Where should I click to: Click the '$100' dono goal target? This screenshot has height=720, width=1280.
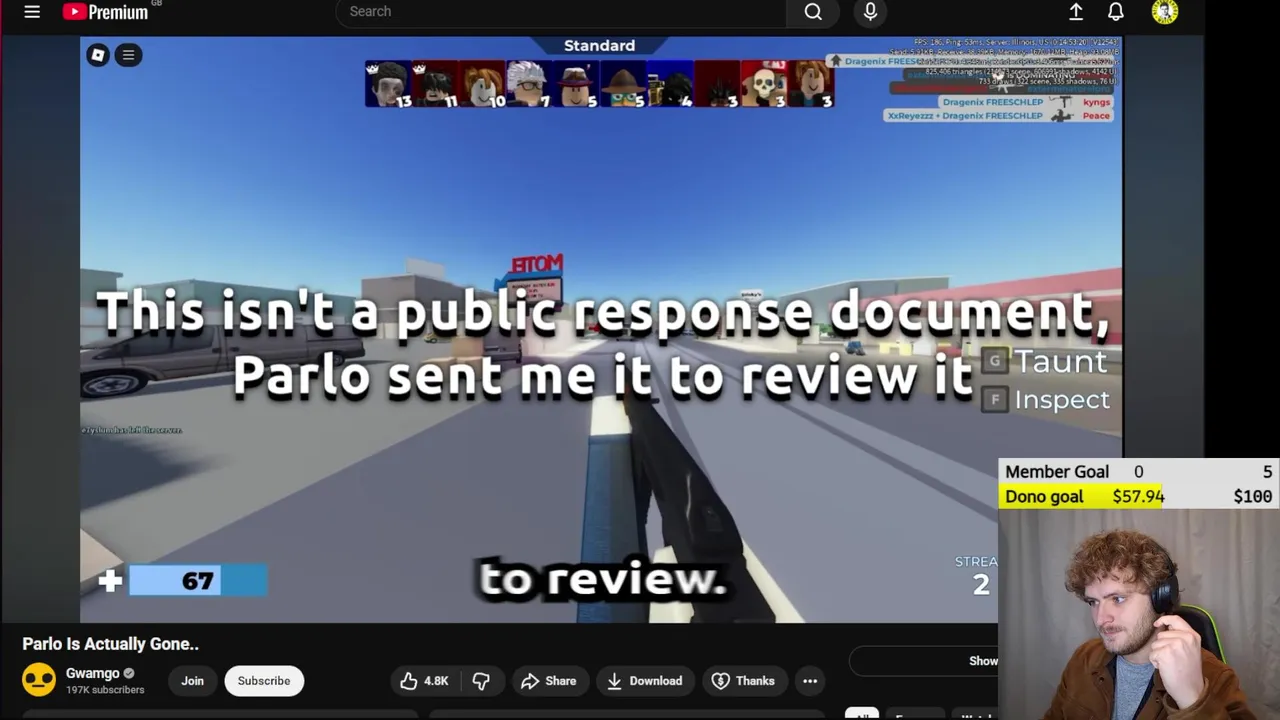tap(1252, 496)
